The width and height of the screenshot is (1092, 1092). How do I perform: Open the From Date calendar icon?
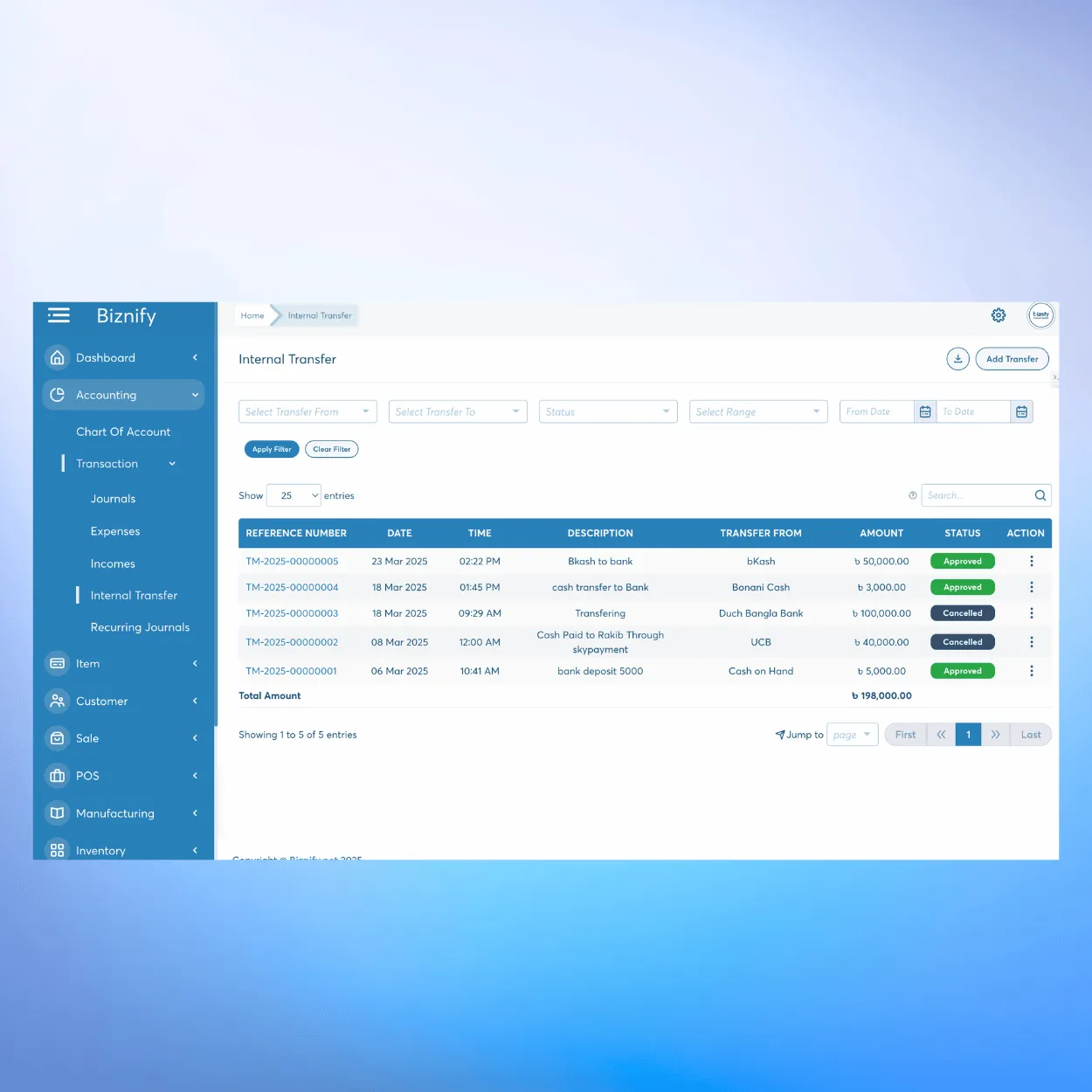pos(925,411)
